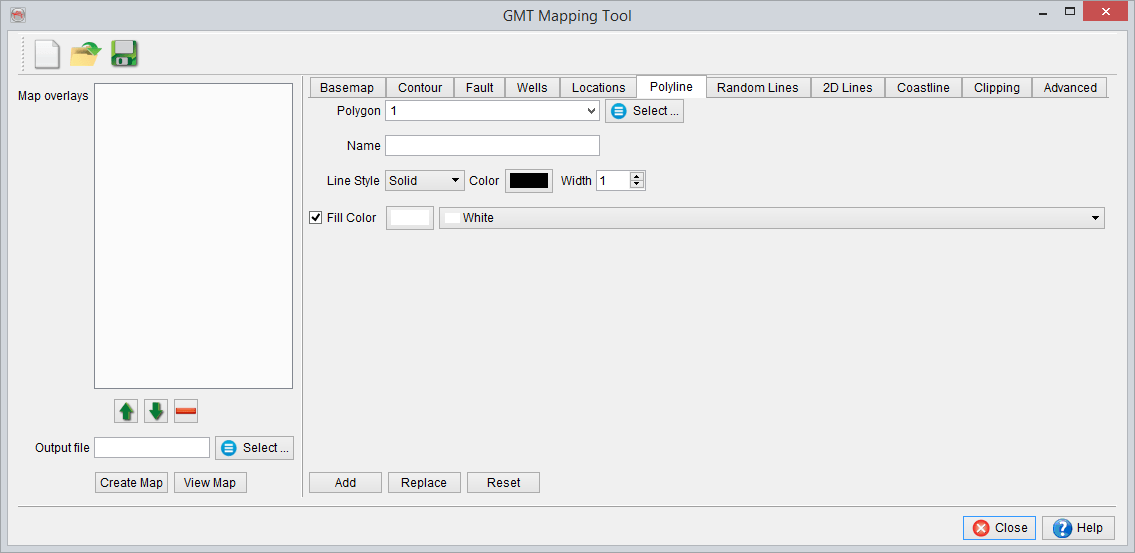
Task: Open an existing map with the folder icon
Action: pyautogui.click(x=86, y=54)
